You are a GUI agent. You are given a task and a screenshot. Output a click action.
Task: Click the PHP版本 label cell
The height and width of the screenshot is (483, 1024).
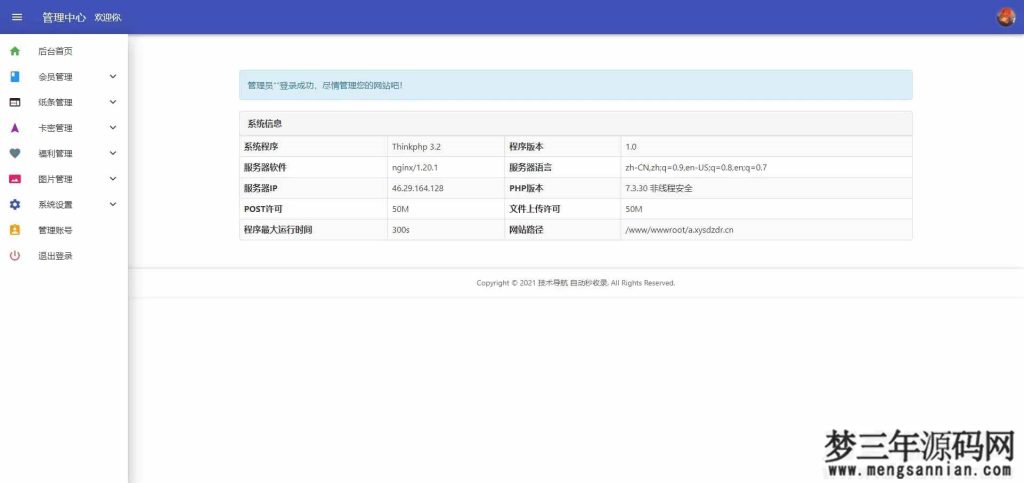click(x=562, y=189)
